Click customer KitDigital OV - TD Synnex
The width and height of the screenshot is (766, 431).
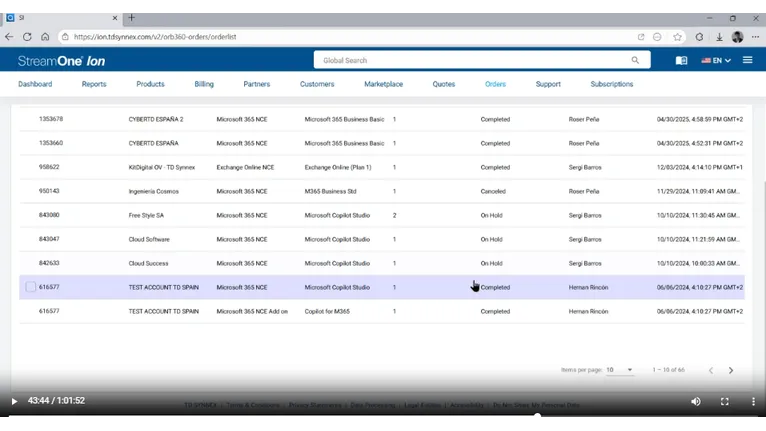[x=162, y=167]
